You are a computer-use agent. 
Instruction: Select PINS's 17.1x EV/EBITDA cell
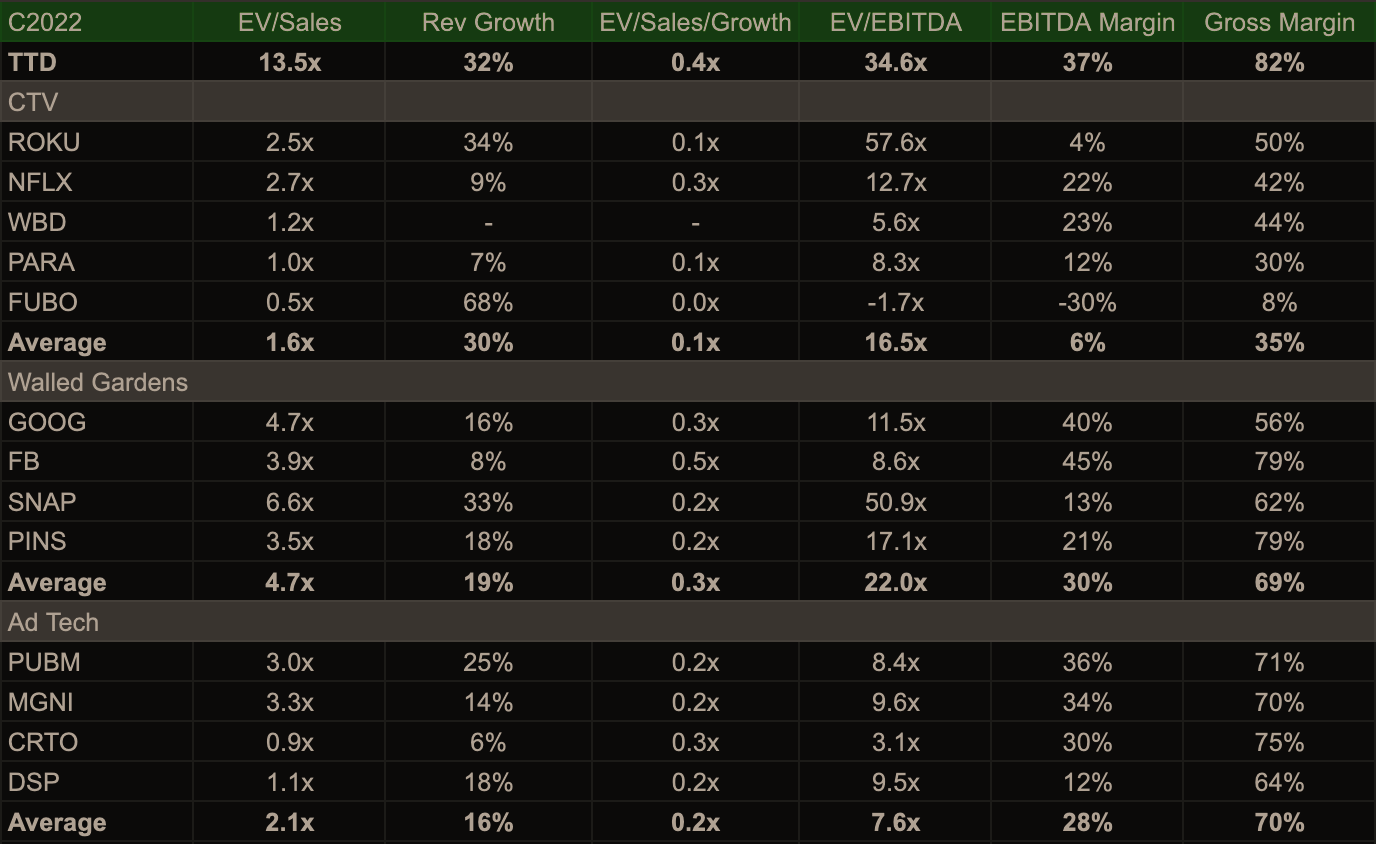895,542
